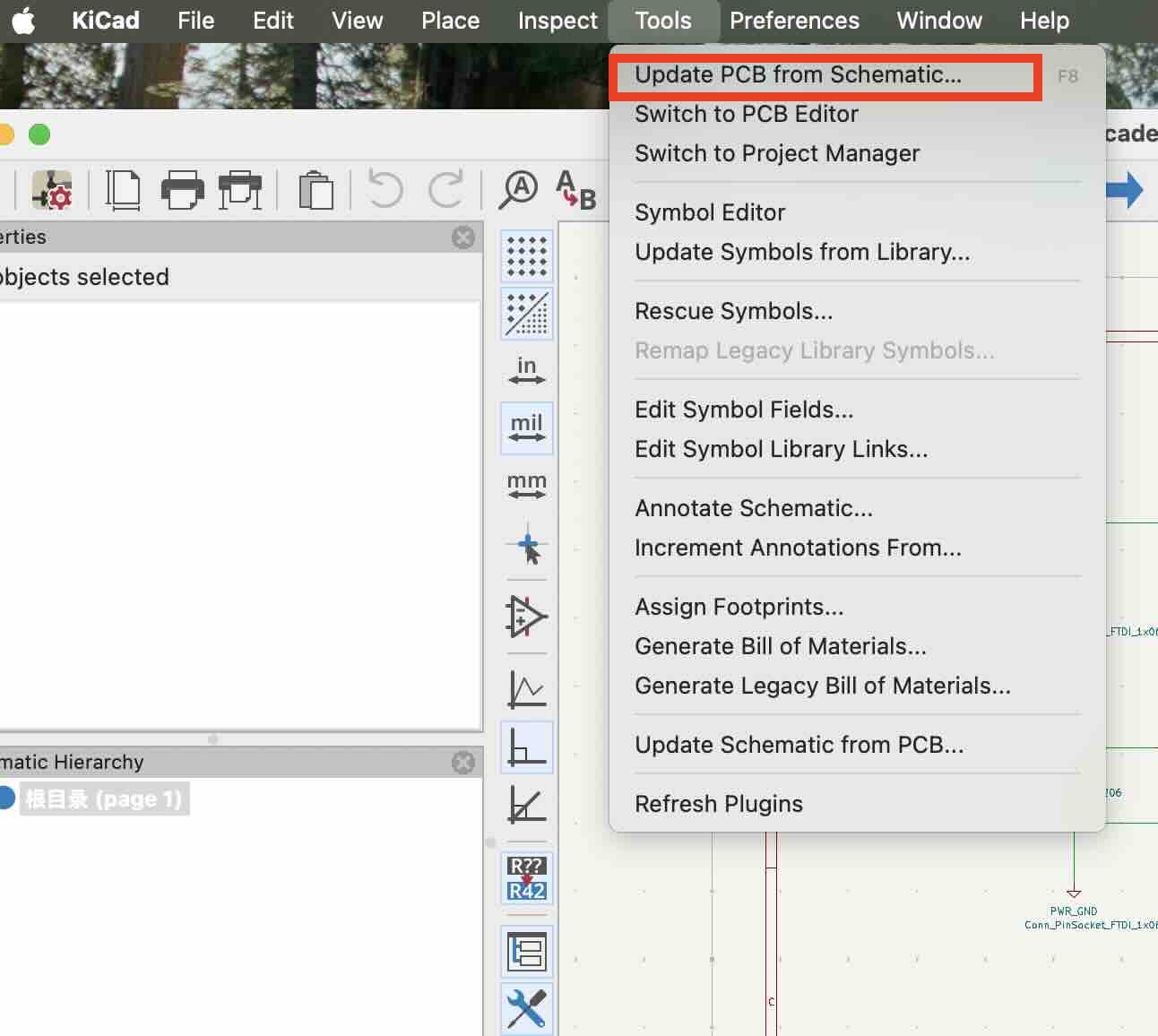This screenshot has height=1036, width=1158.
Task: Toggle automatic annotation R?? to R42
Action: [x=527, y=878]
